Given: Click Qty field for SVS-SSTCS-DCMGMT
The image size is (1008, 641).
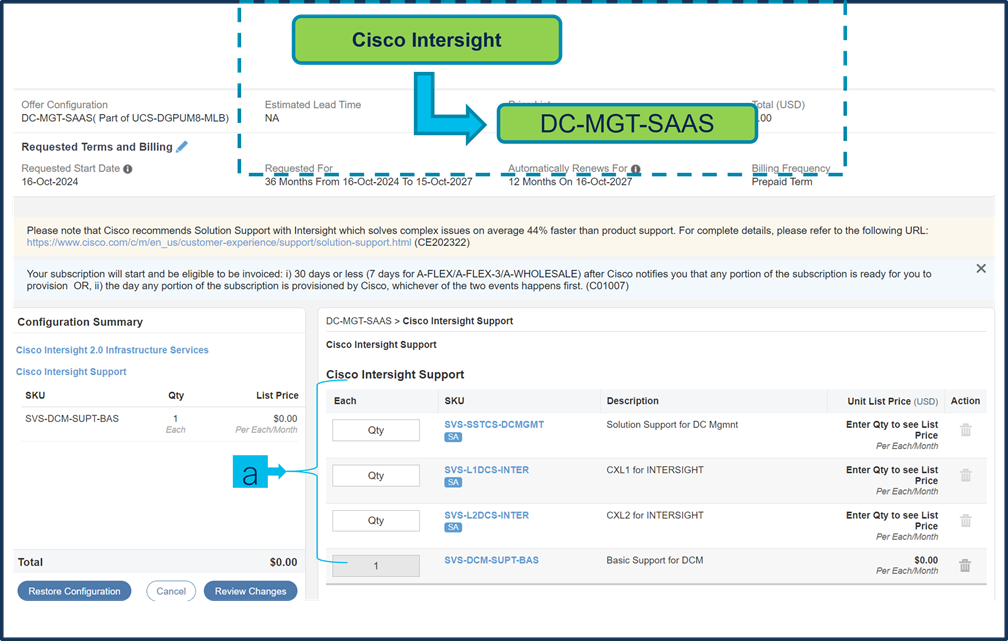Looking at the screenshot, I should (x=376, y=430).
